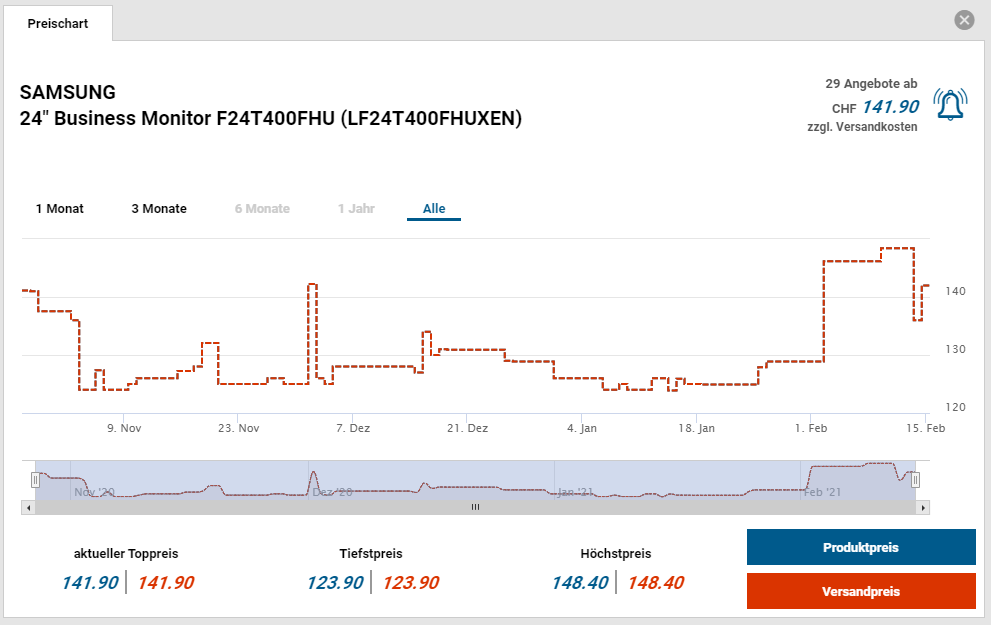The image size is (991, 625).
Task: Click the blue aktueller Toppreis value 141.90
Action: coord(90,583)
